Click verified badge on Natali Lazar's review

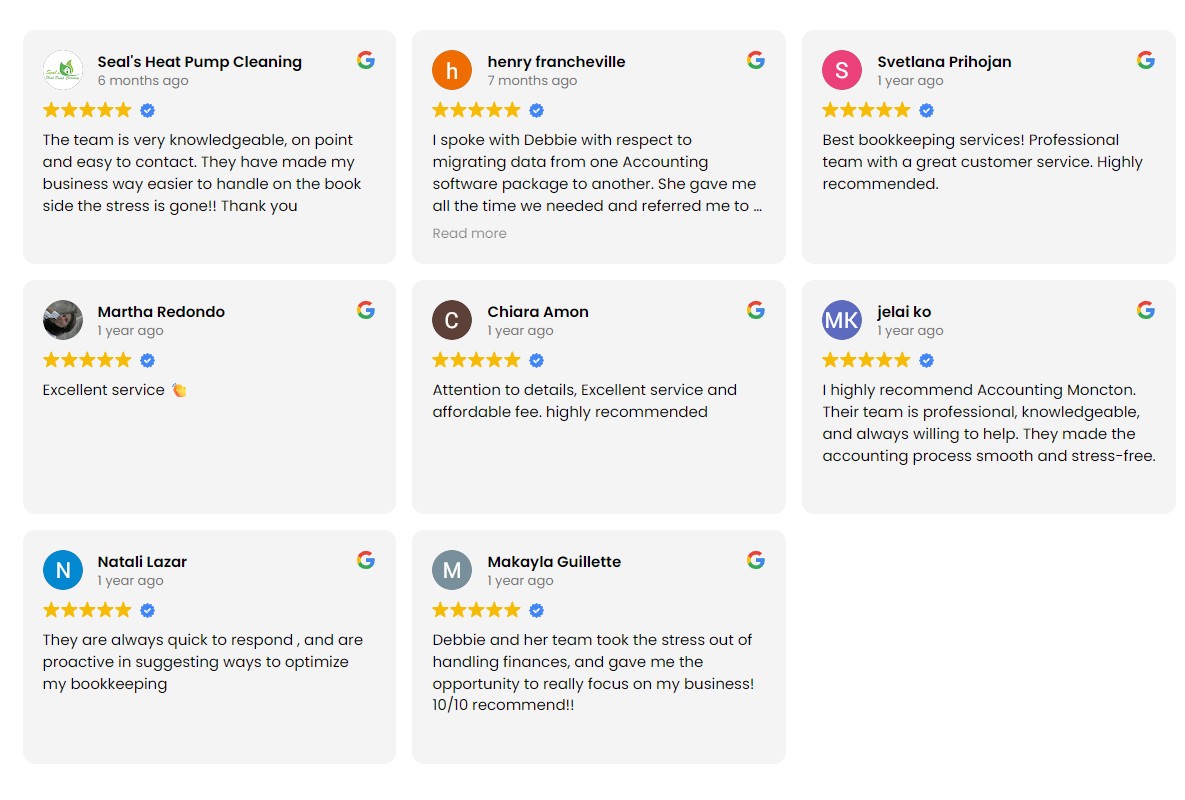click(147, 610)
